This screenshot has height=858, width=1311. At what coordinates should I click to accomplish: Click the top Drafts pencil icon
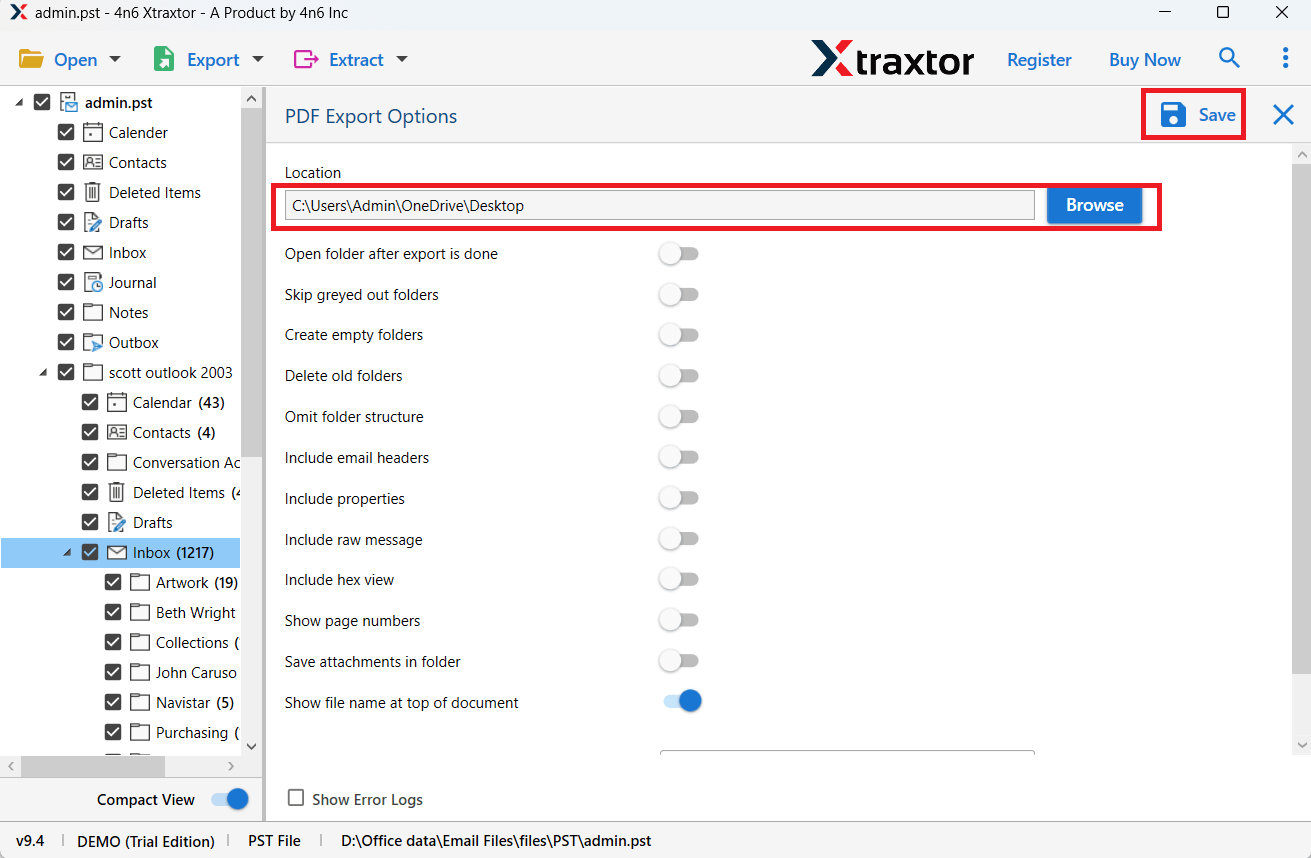coord(93,222)
